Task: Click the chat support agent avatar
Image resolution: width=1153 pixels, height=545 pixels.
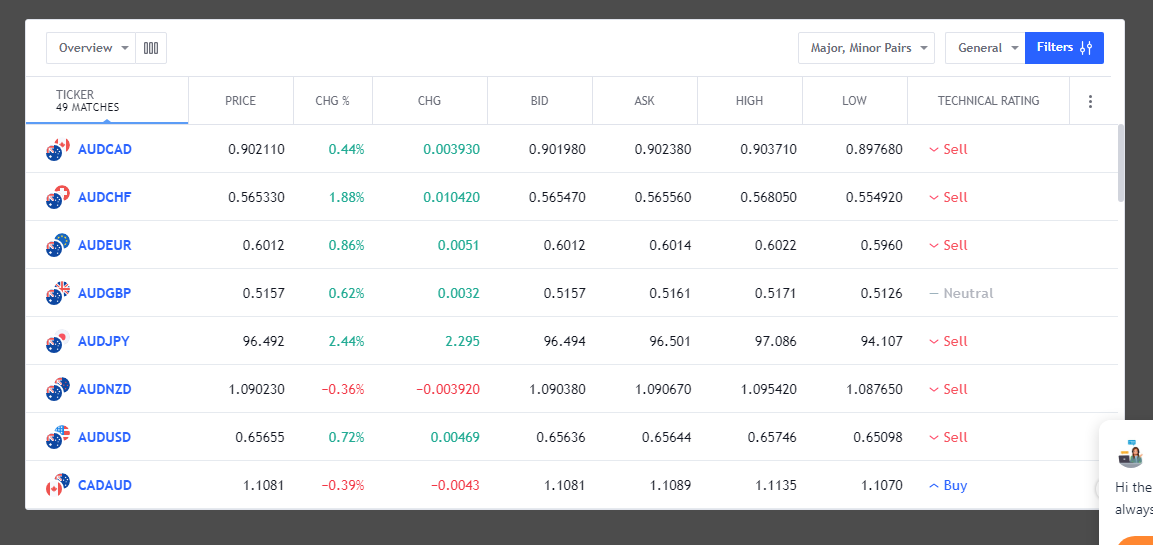Action: (x=1130, y=454)
